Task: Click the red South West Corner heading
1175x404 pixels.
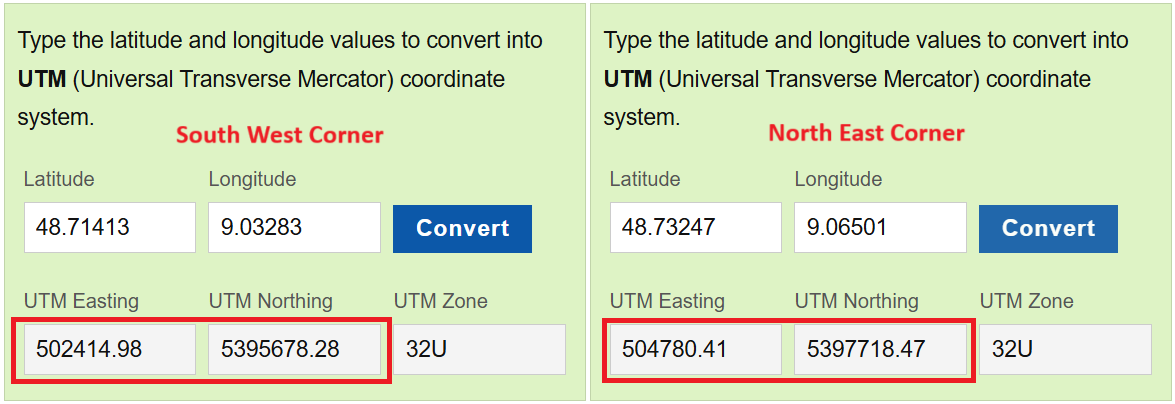Action: (x=279, y=135)
